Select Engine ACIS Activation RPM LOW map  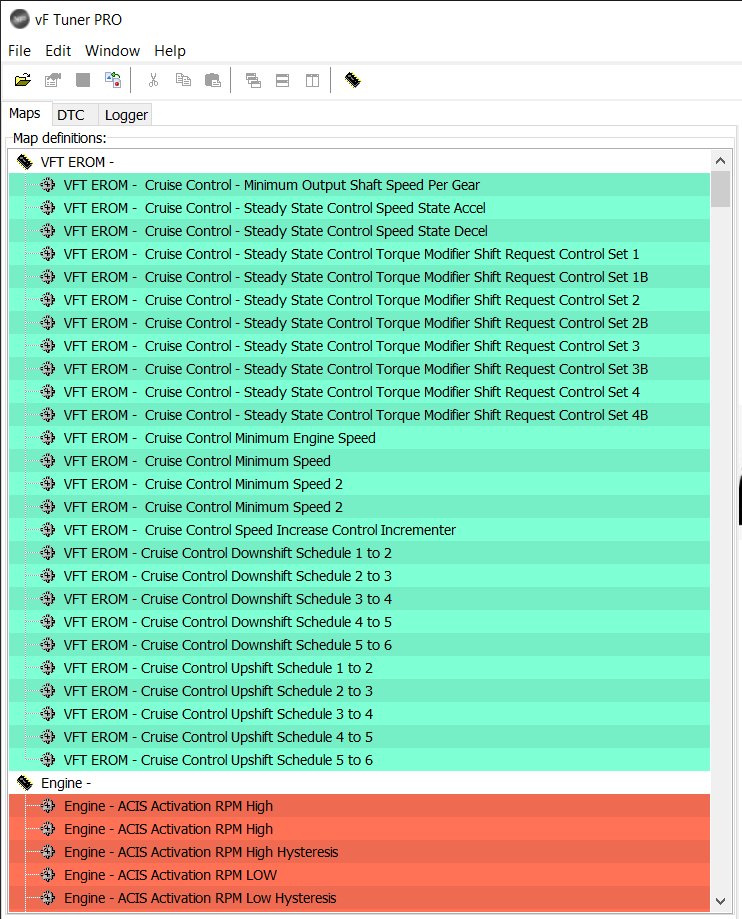pos(359,874)
